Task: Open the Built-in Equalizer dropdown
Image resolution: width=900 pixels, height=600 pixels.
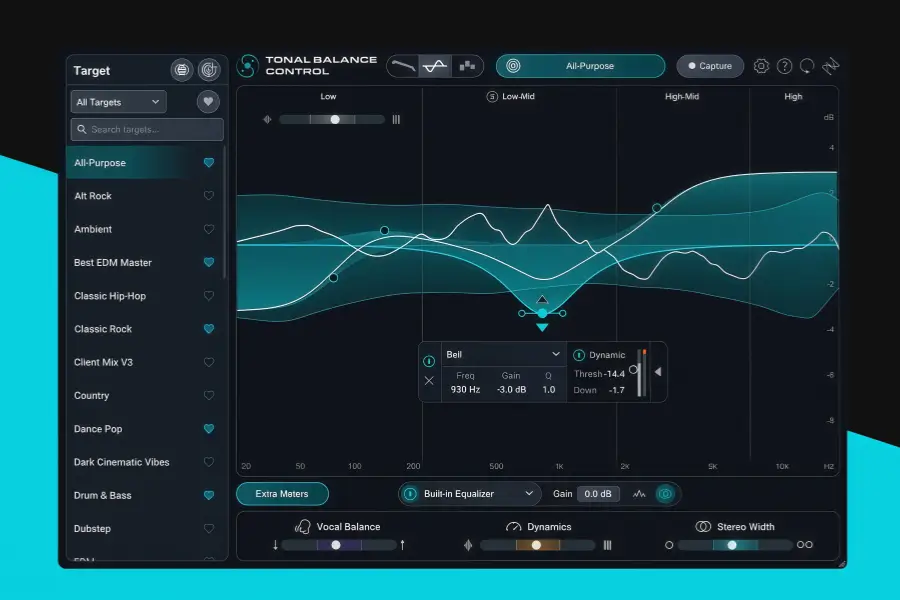Action: pos(468,493)
